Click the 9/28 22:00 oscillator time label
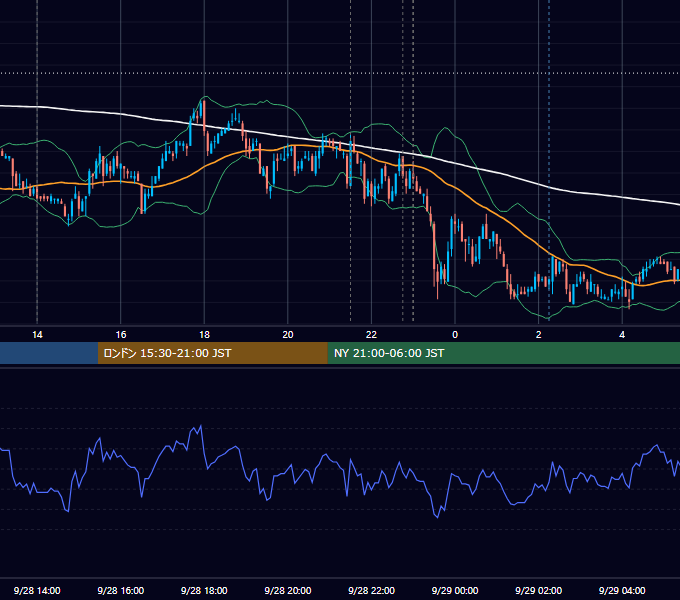 372,590
